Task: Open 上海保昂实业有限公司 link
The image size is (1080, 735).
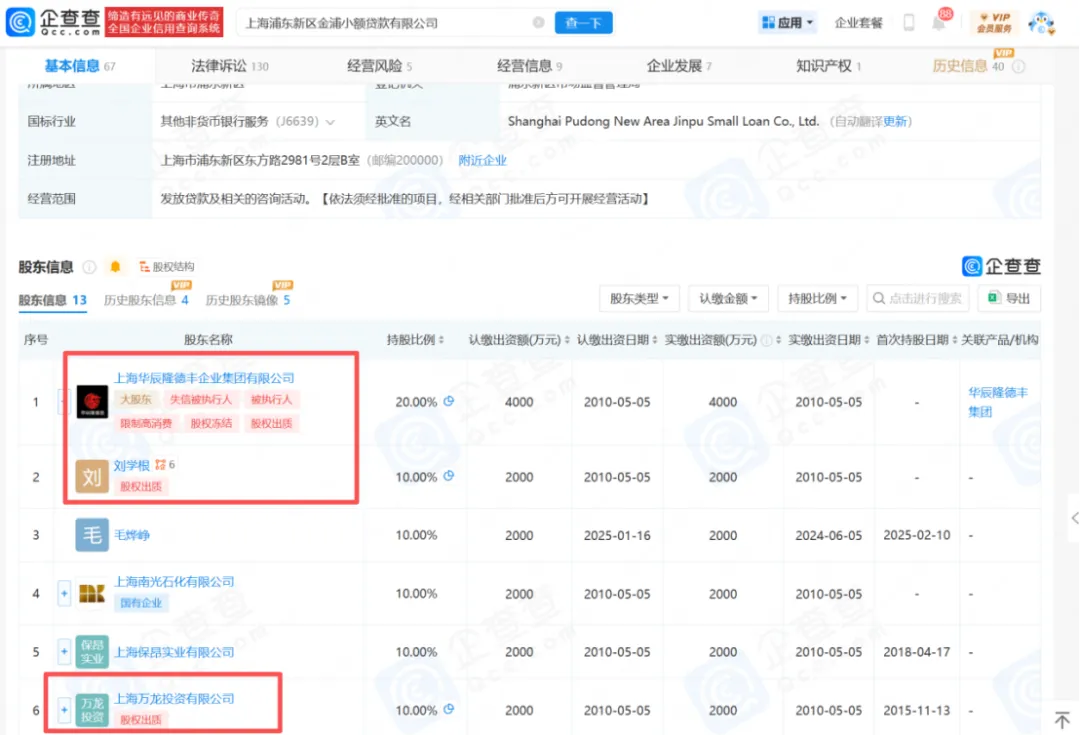Action: tap(174, 652)
